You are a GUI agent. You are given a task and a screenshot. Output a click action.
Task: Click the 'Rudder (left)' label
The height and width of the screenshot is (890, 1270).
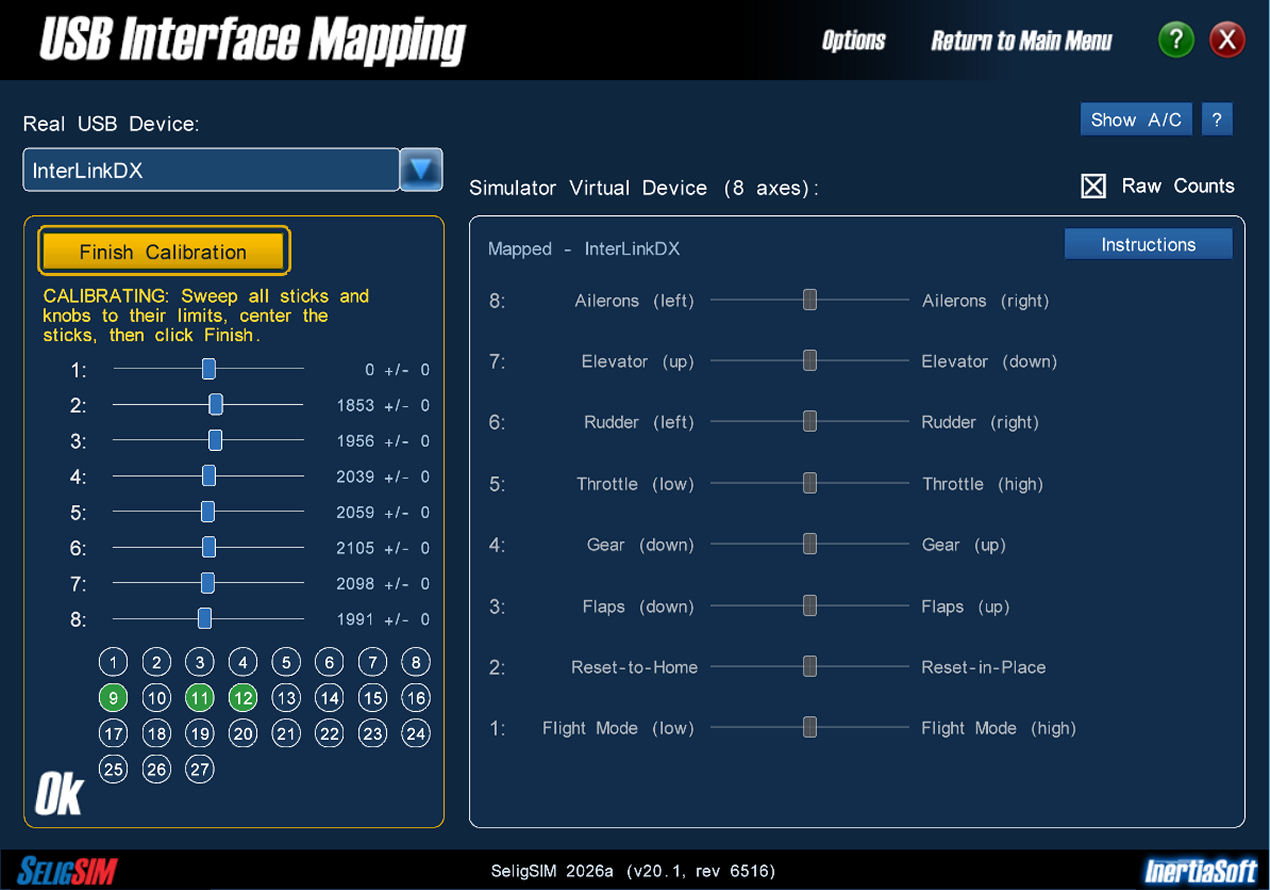639,423
